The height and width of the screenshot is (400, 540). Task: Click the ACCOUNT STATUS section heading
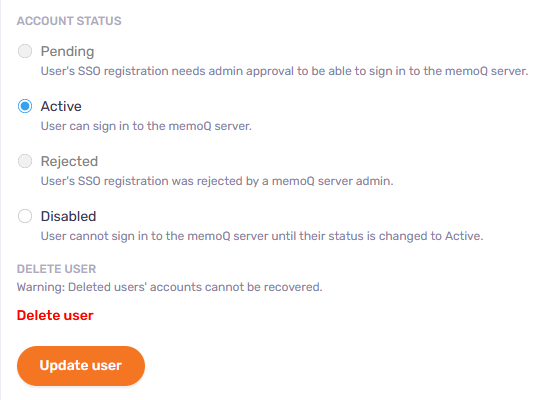pyautogui.click(x=69, y=21)
